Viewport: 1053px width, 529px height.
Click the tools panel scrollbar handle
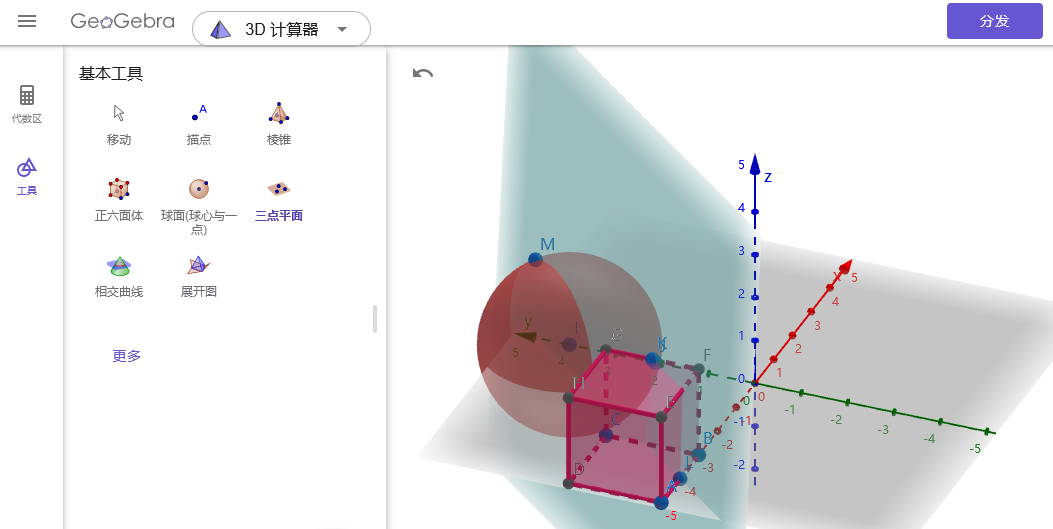coord(375,319)
